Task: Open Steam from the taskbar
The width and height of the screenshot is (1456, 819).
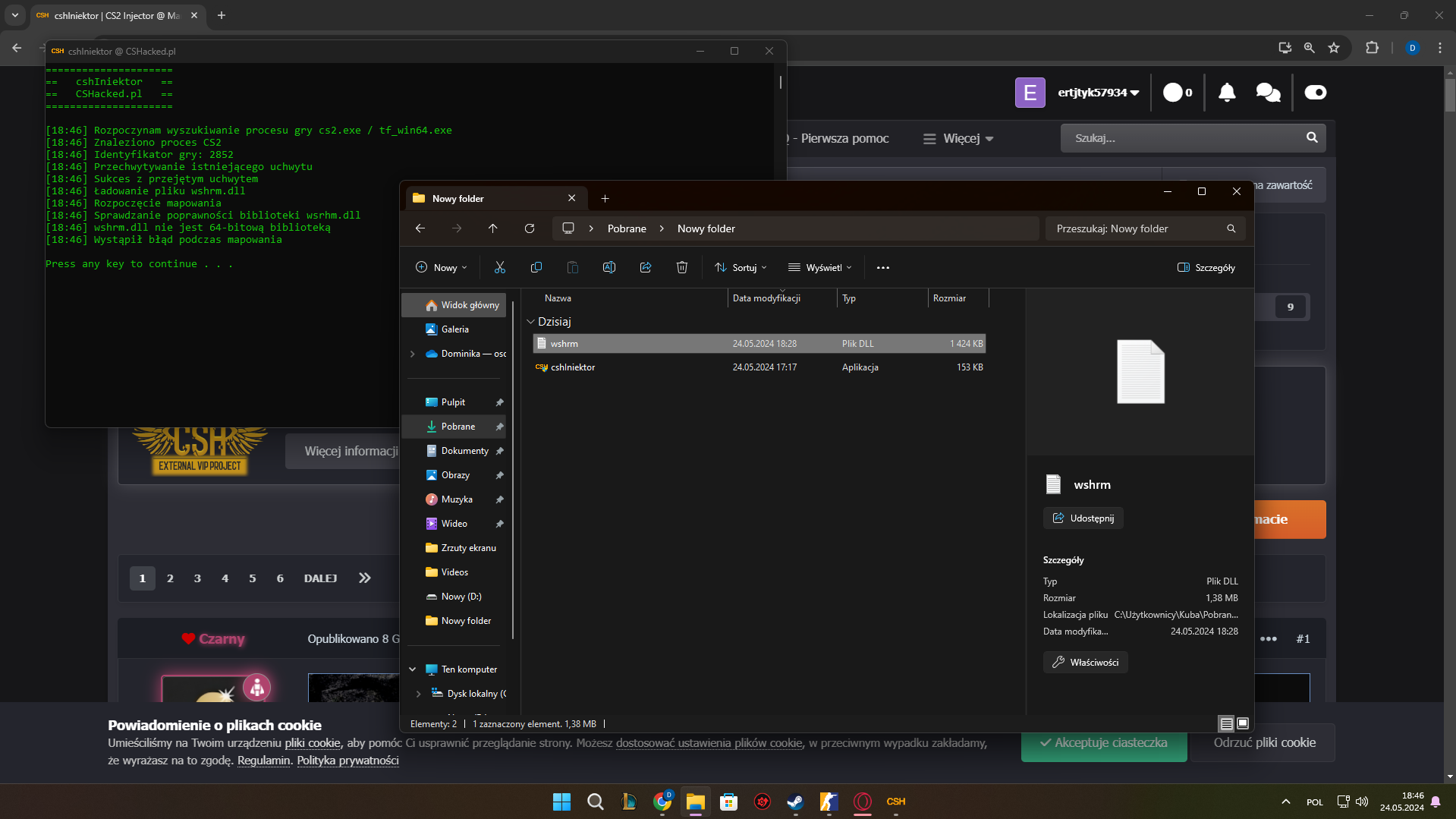Action: (795, 802)
